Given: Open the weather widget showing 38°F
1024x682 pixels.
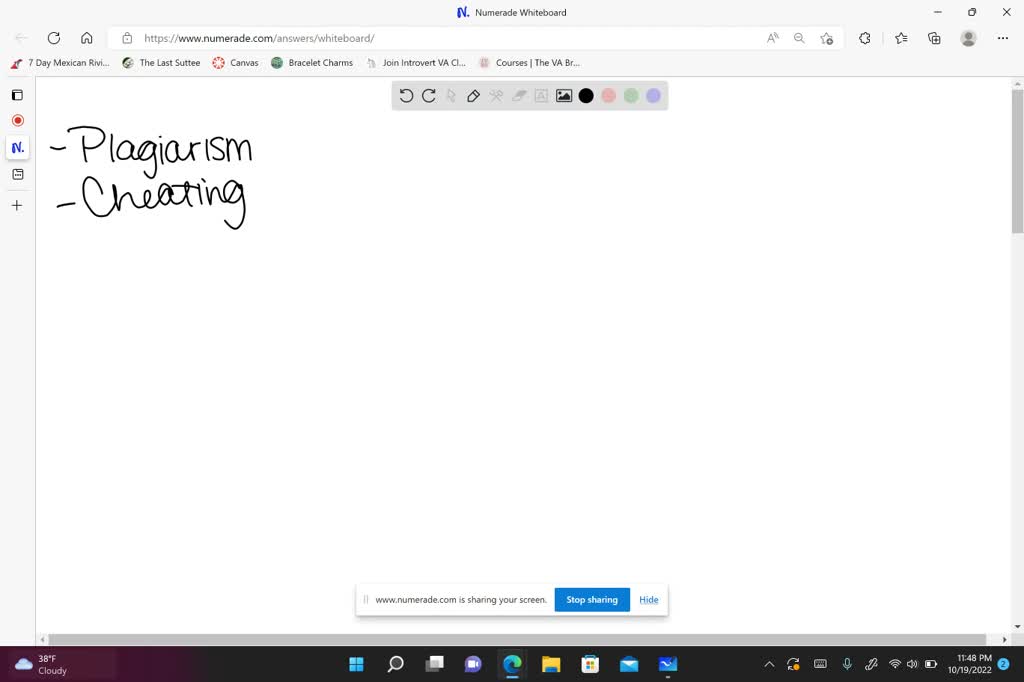Looking at the screenshot, I should click(x=42, y=664).
